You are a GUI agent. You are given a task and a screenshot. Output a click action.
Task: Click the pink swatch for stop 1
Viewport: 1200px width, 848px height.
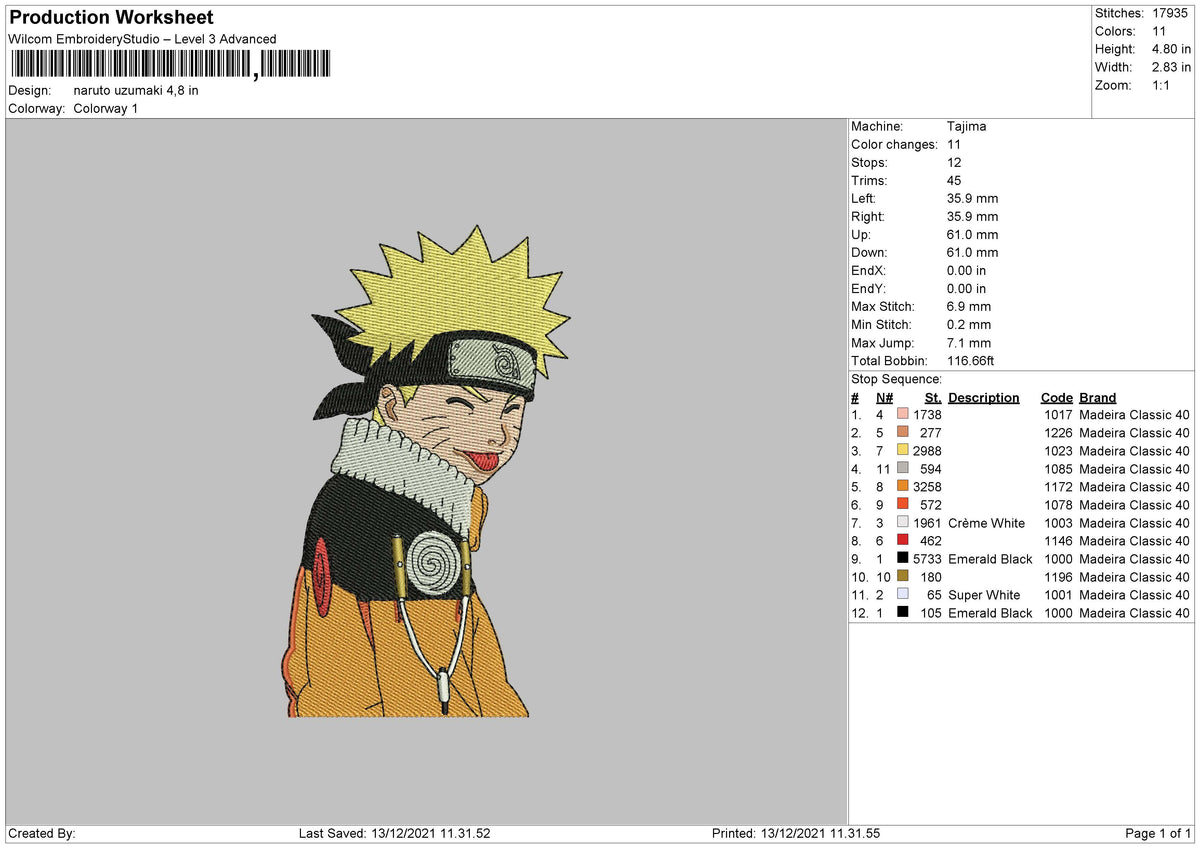tap(903, 415)
